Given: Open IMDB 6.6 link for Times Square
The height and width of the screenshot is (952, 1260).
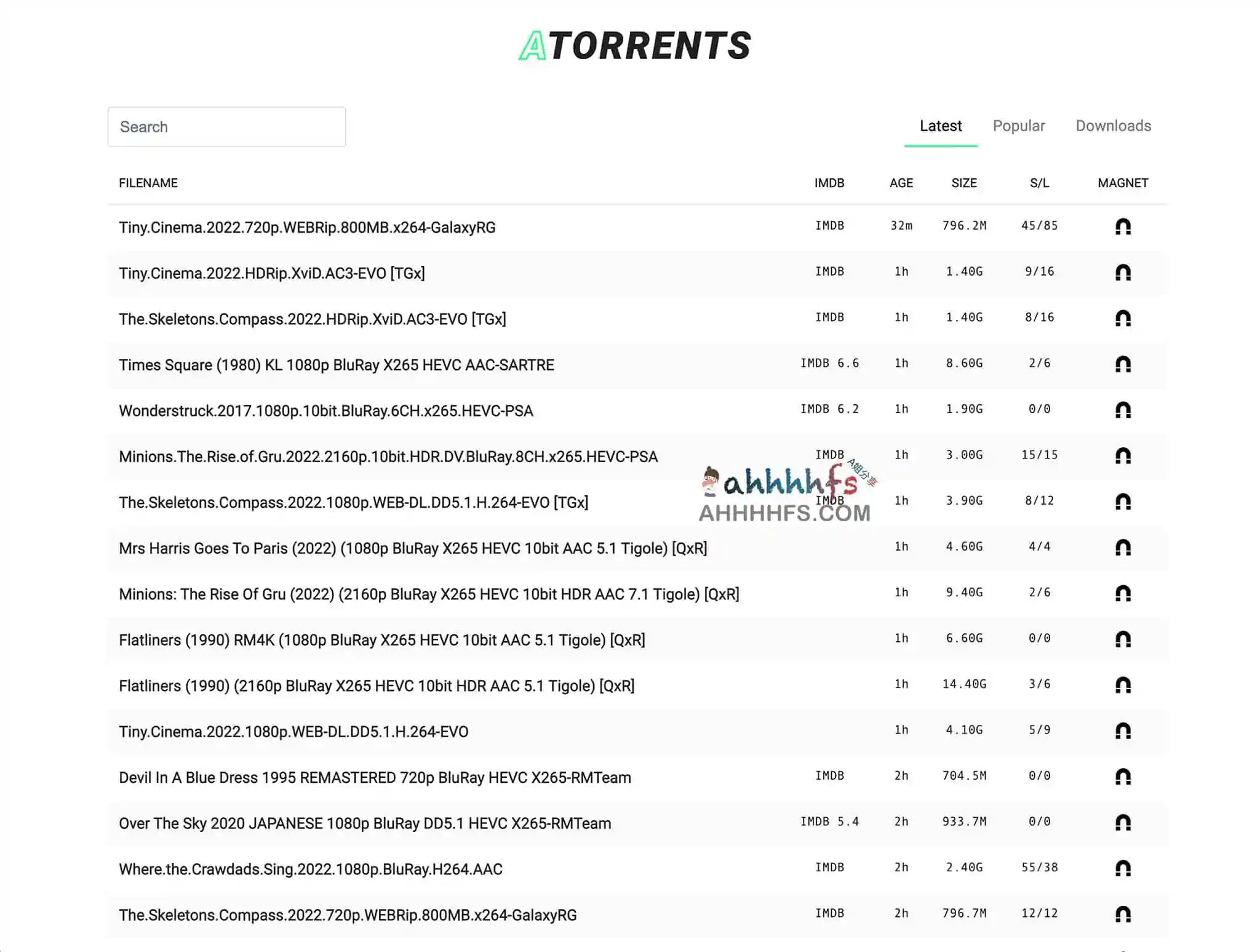Looking at the screenshot, I should (829, 363).
